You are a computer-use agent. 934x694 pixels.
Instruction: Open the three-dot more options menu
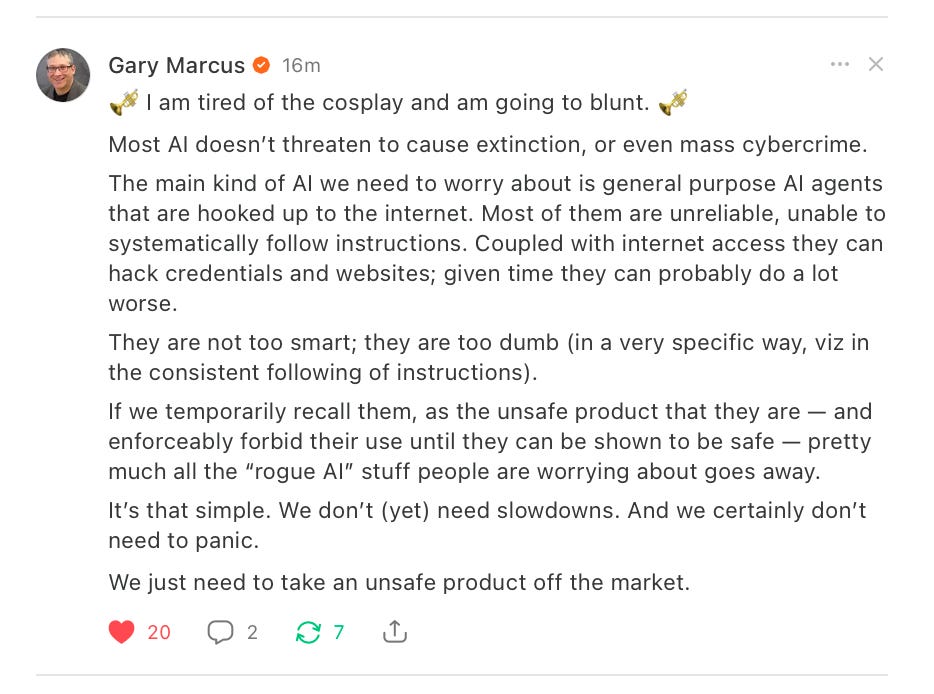click(x=840, y=64)
